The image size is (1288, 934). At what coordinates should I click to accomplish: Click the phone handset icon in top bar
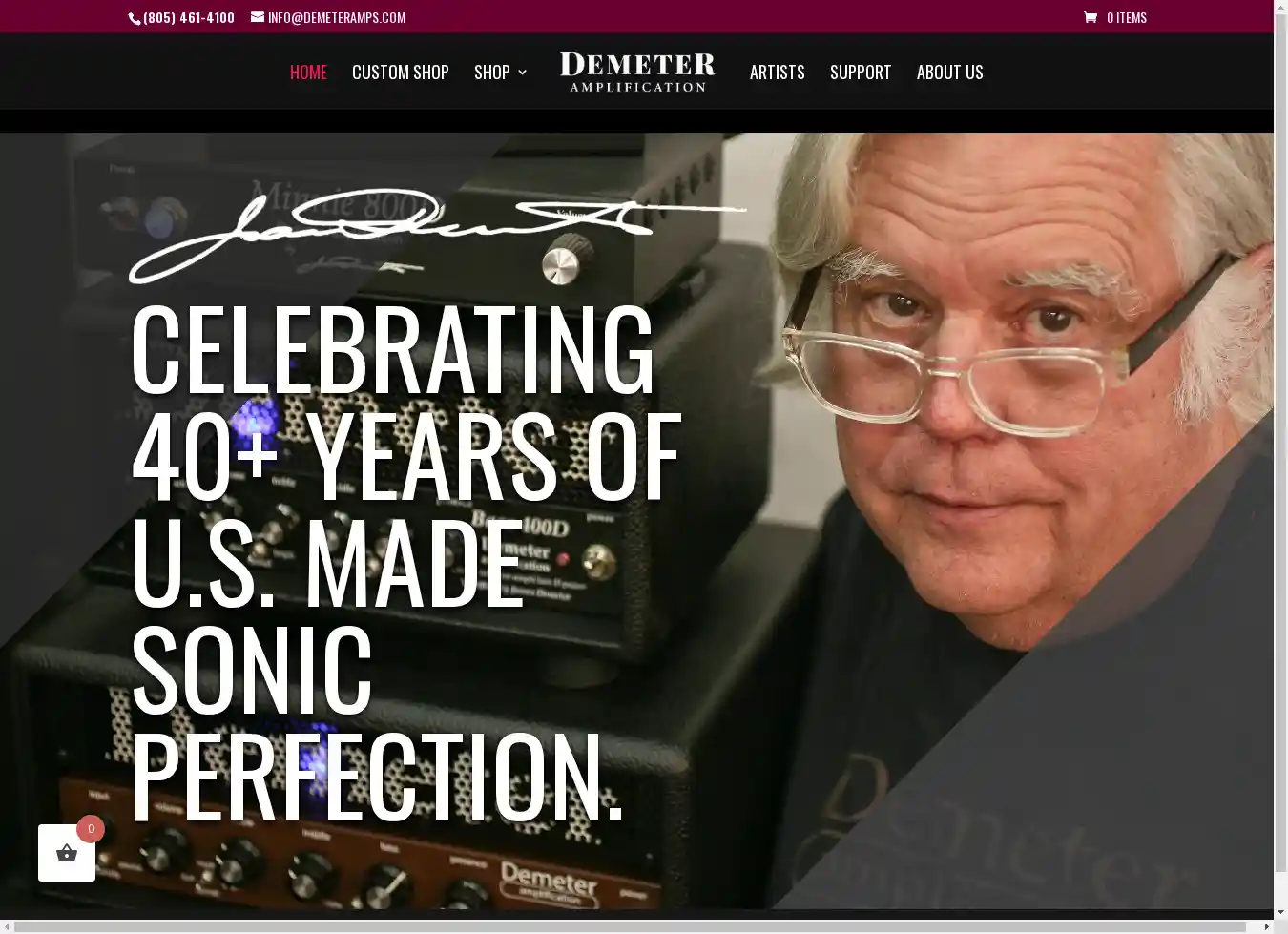pyautogui.click(x=135, y=18)
